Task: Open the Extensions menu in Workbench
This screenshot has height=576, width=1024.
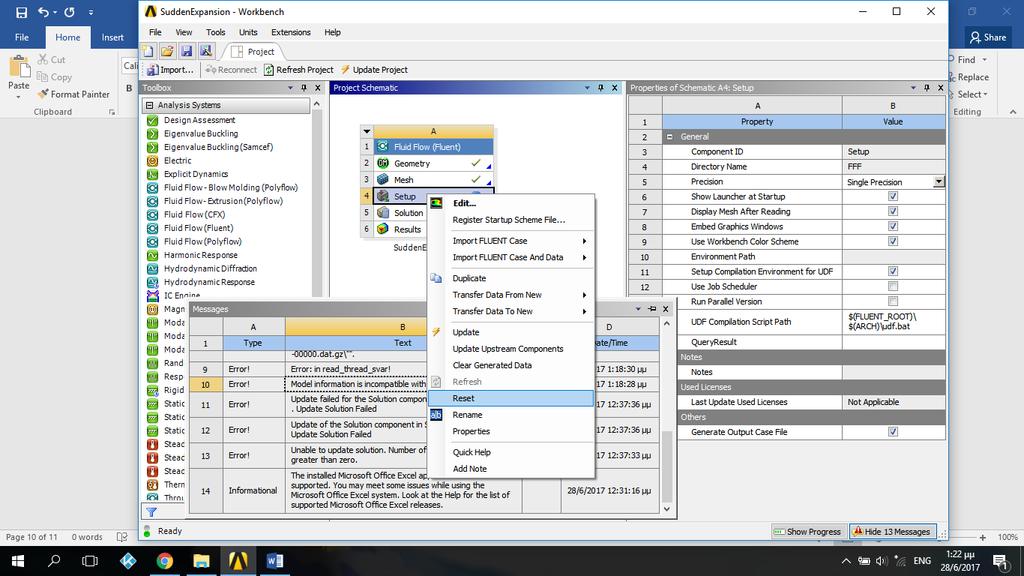Action: click(291, 32)
